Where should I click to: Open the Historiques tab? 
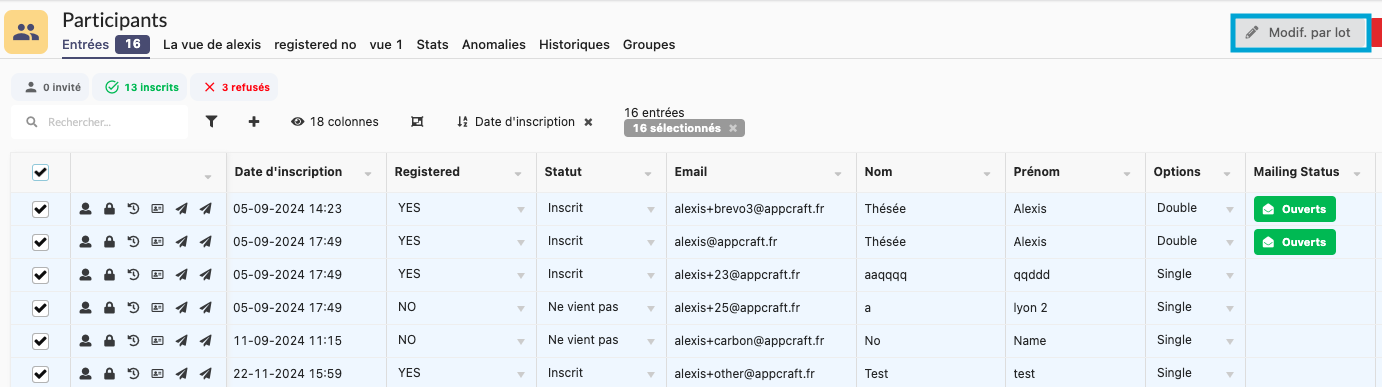click(x=574, y=44)
